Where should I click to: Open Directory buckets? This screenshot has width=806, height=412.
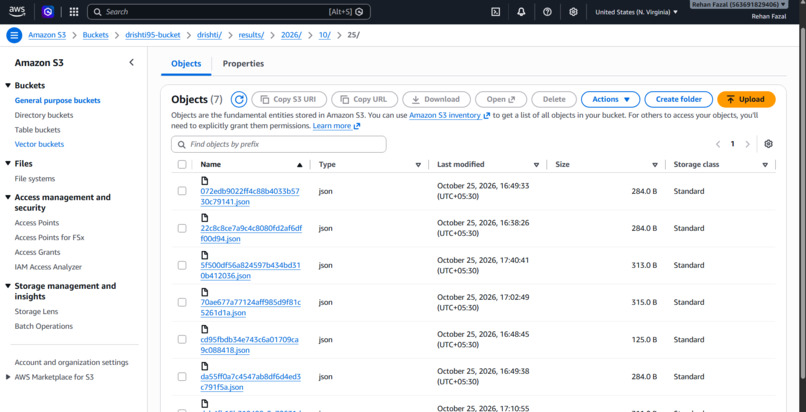44,115
